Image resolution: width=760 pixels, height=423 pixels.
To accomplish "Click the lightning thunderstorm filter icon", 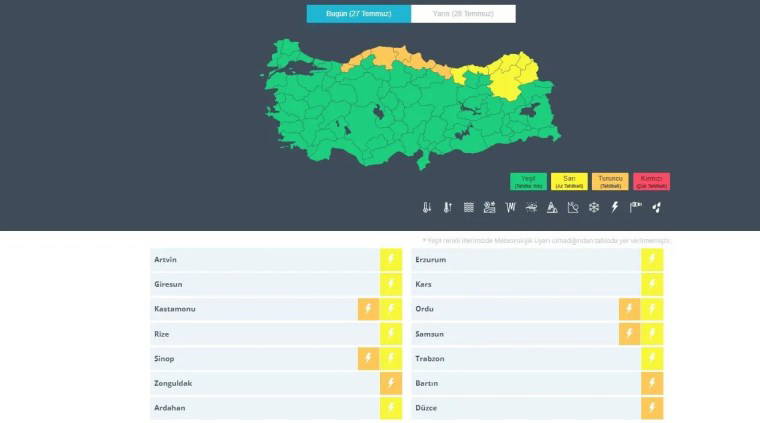I will pos(615,208).
